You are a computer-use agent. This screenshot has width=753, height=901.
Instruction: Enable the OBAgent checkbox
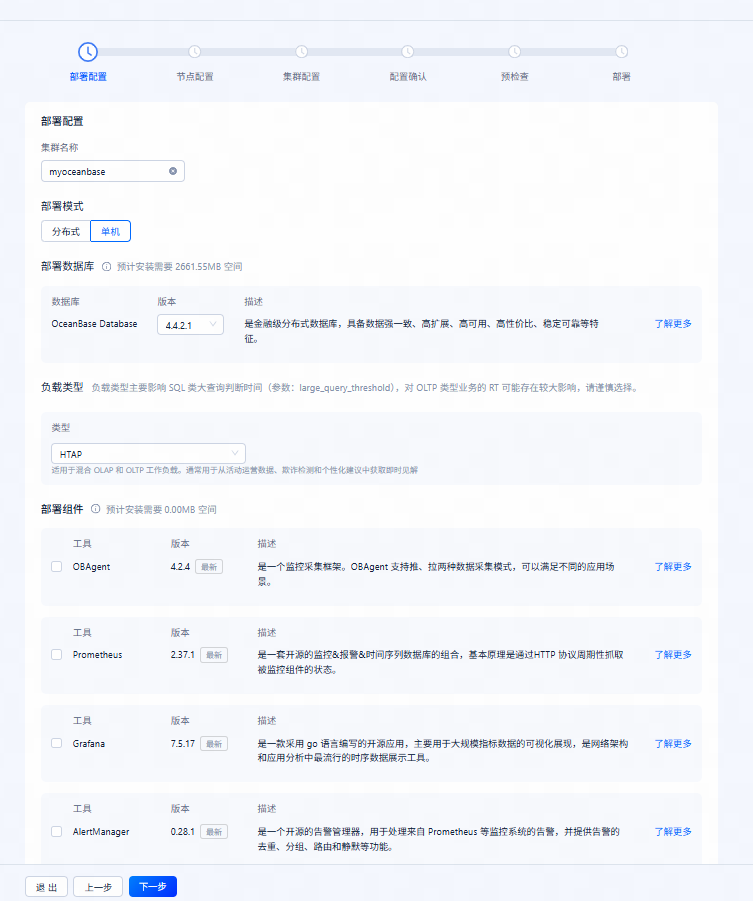pos(56,567)
